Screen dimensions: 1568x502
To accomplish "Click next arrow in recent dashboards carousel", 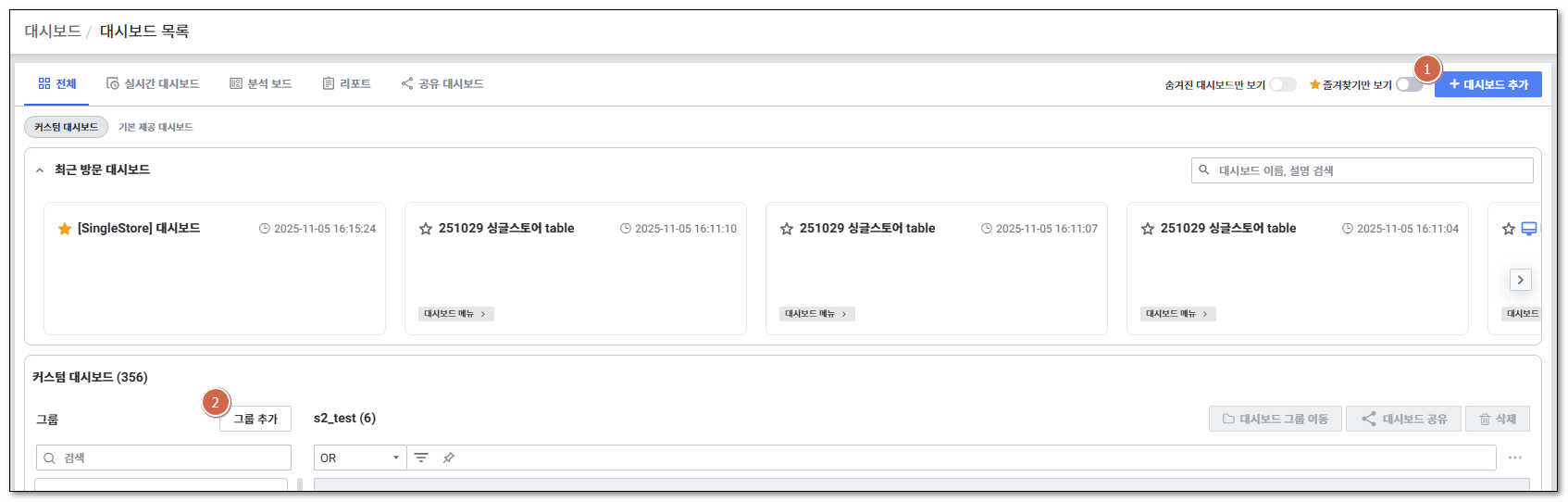I will click(x=1520, y=280).
